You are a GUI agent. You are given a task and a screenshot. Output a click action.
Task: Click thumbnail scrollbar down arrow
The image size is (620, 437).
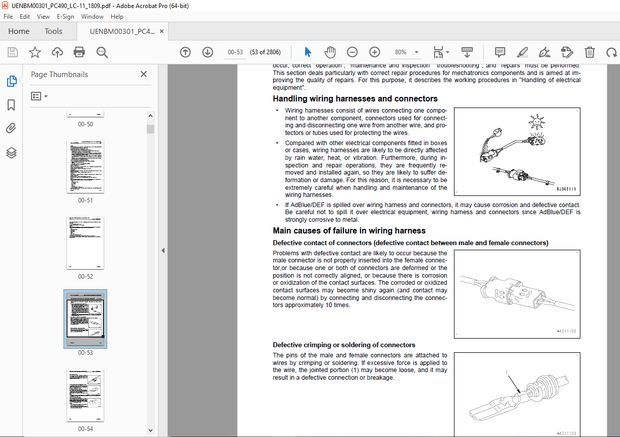(x=150, y=430)
